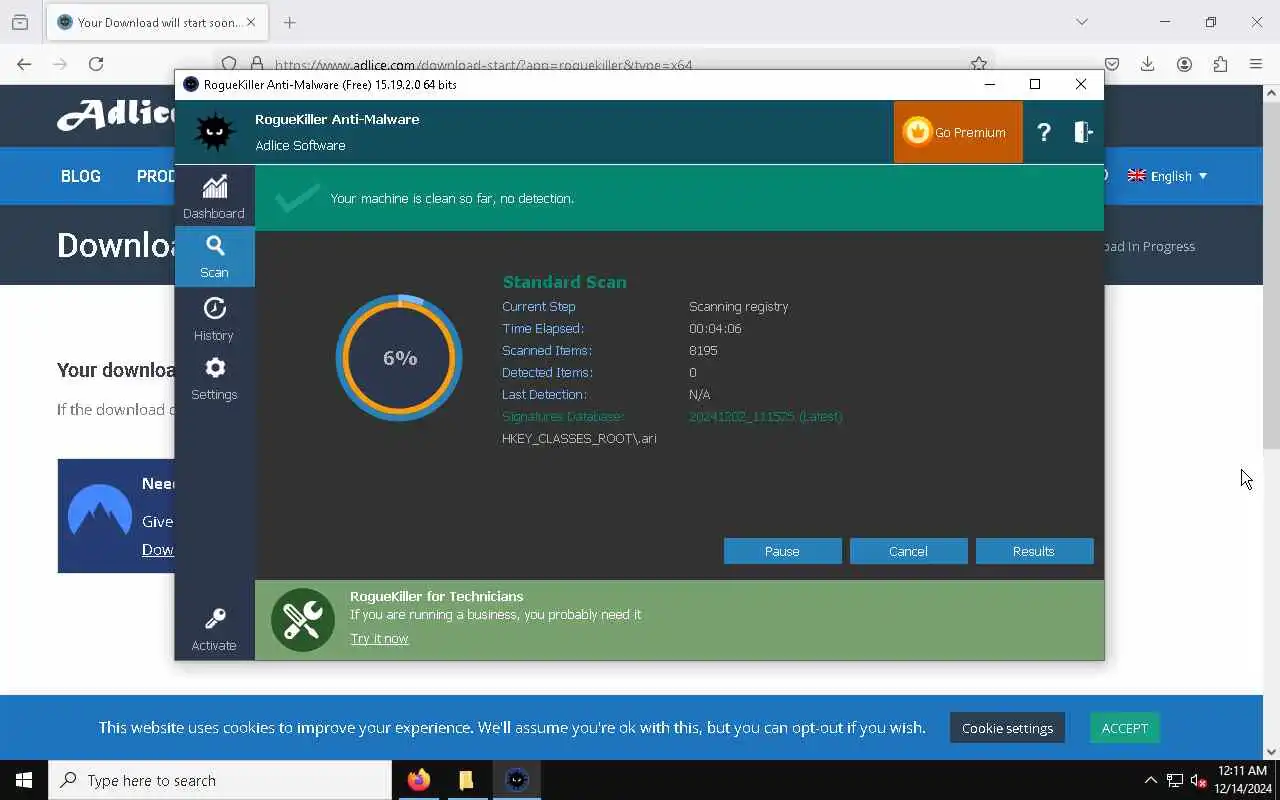Open the History sidebar section
This screenshot has width=1280, height=800.
[x=214, y=319]
